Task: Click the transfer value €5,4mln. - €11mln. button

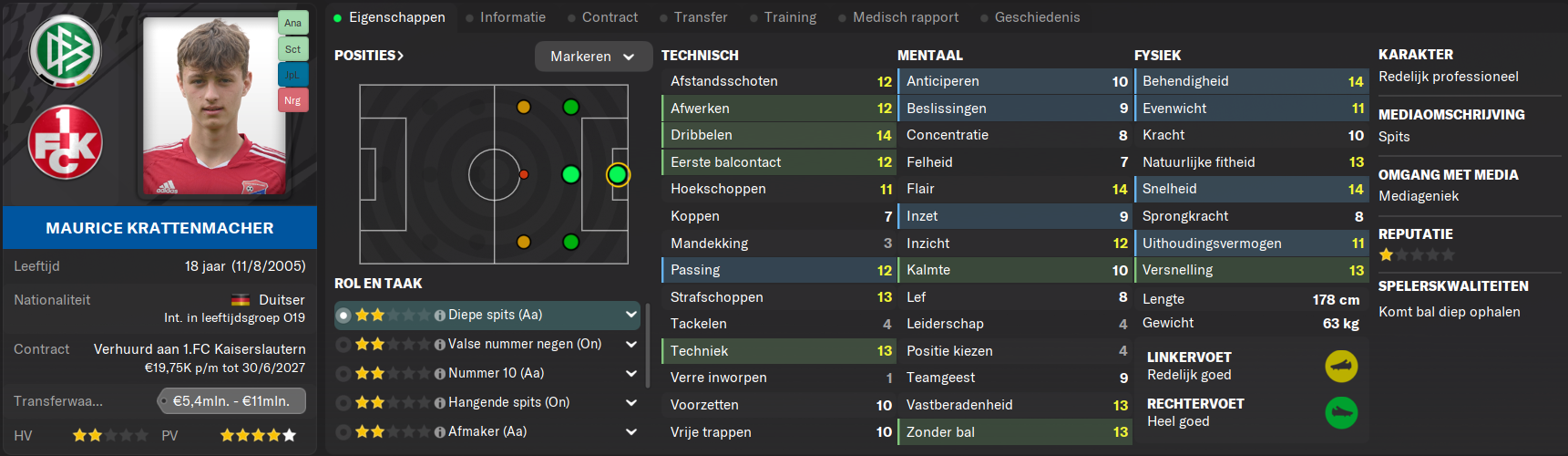Action: 231,401
